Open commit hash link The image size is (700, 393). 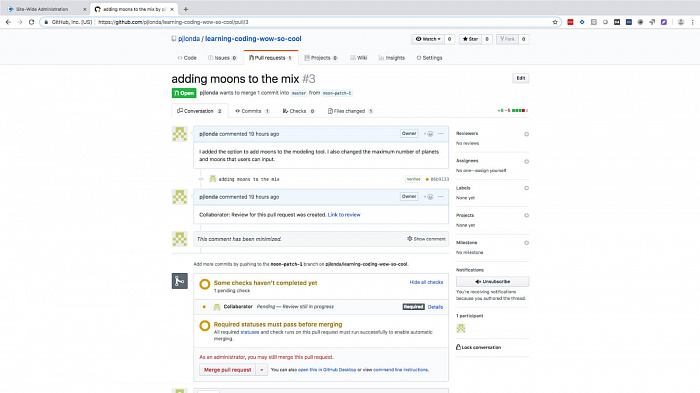[x=440, y=179]
